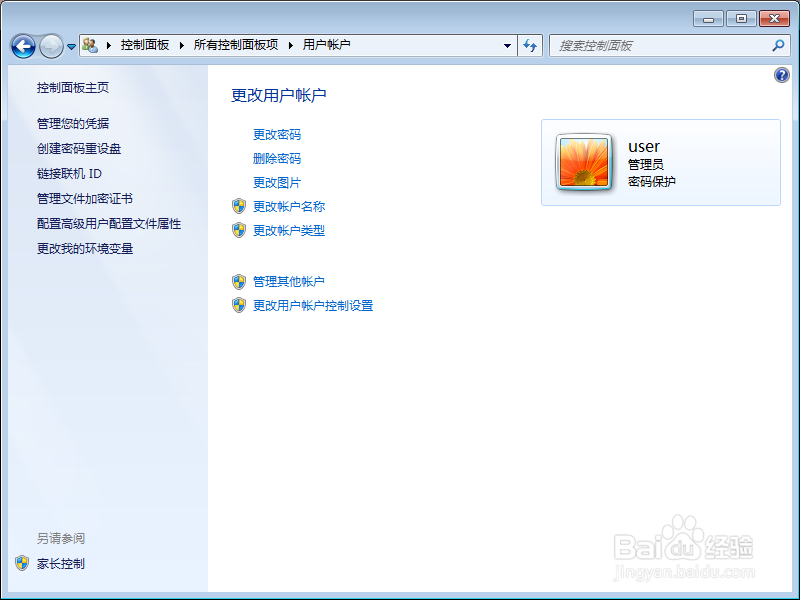This screenshot has height=600, width=800.
Task: Click the 链接联机 ID link
Action: point(69,173)
